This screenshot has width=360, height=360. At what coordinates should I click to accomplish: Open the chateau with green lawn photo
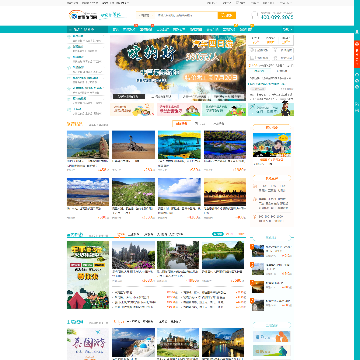point(178,342)
